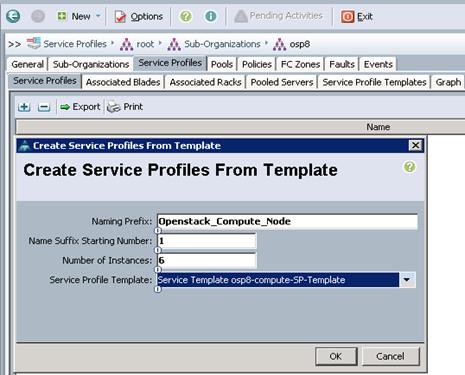Click the breadcrumb double-arrow expander
Screen dimensions: 465x375
point(14,44)
